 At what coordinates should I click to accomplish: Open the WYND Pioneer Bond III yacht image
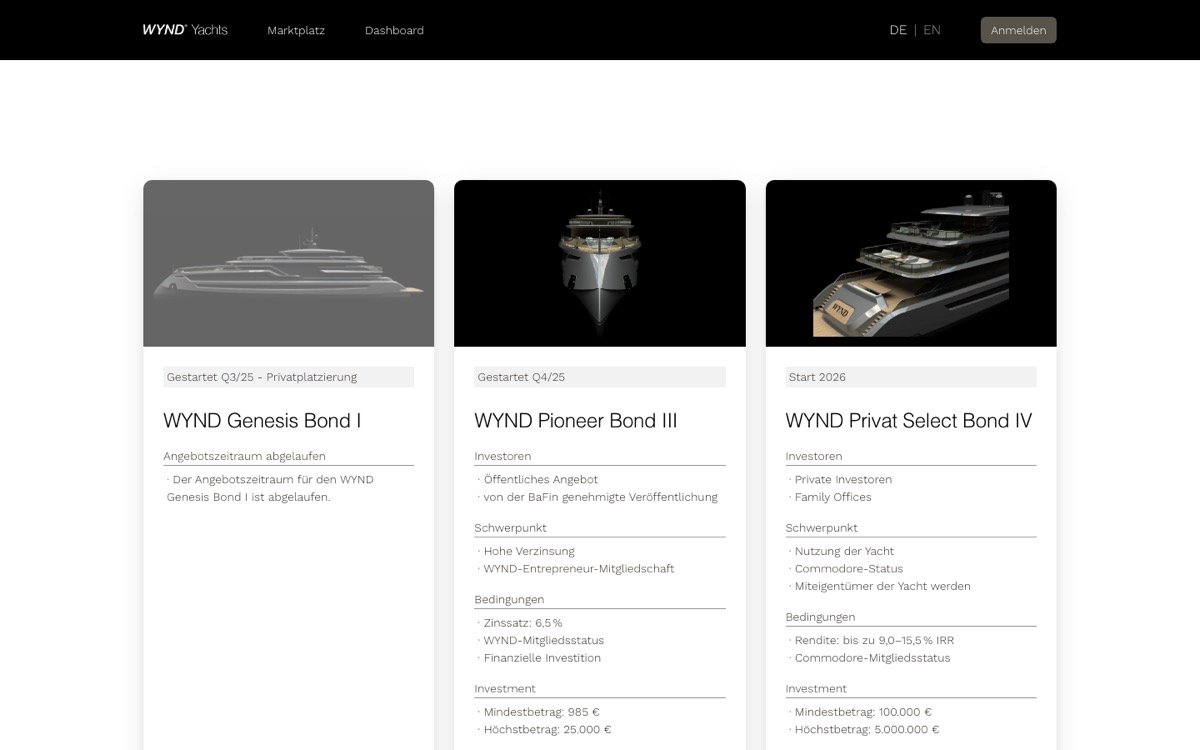point(600,263)
